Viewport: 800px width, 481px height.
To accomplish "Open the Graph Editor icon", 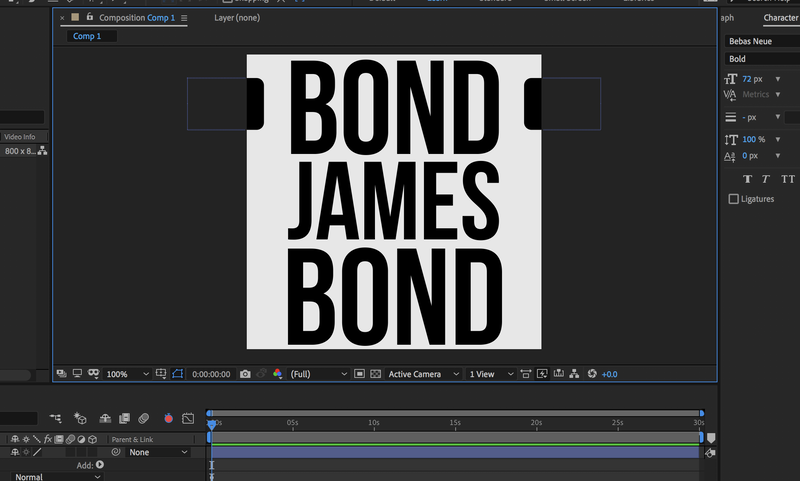I will [x=188, y=418].
